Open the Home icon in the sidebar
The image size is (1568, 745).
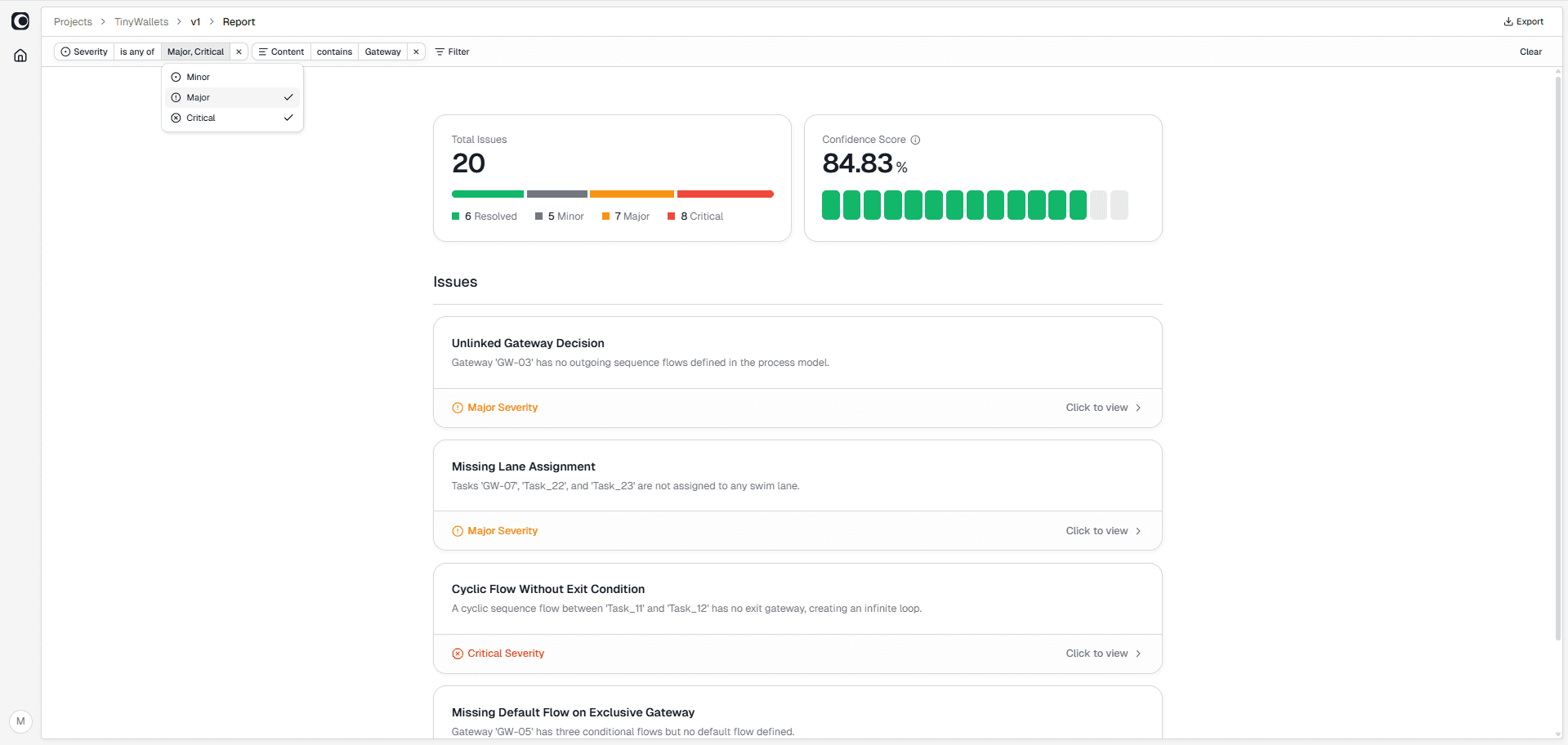(20, 55)
